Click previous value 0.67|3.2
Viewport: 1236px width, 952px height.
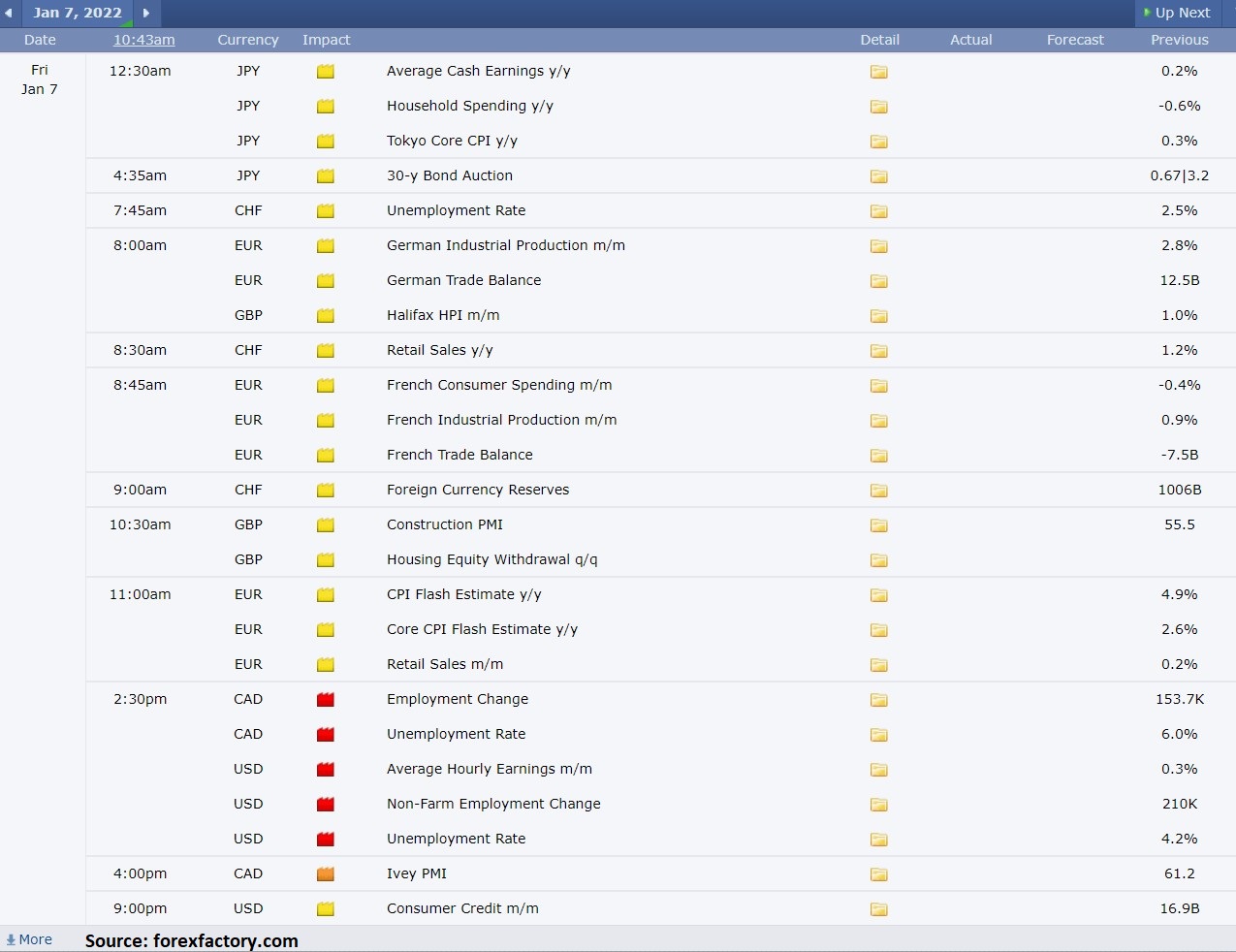tap(1180, 175)
